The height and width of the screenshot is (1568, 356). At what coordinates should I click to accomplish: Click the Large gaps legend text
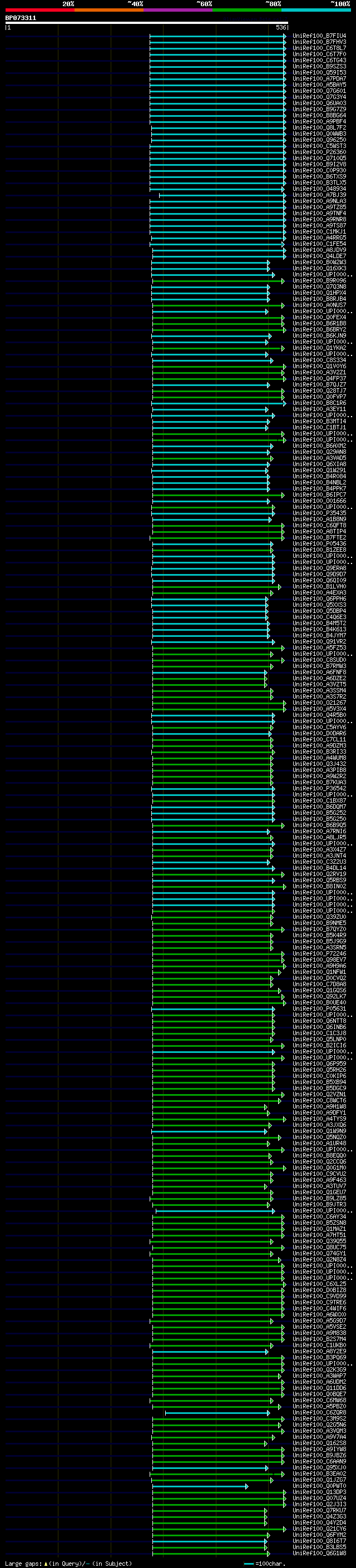tap(68, 1563)
